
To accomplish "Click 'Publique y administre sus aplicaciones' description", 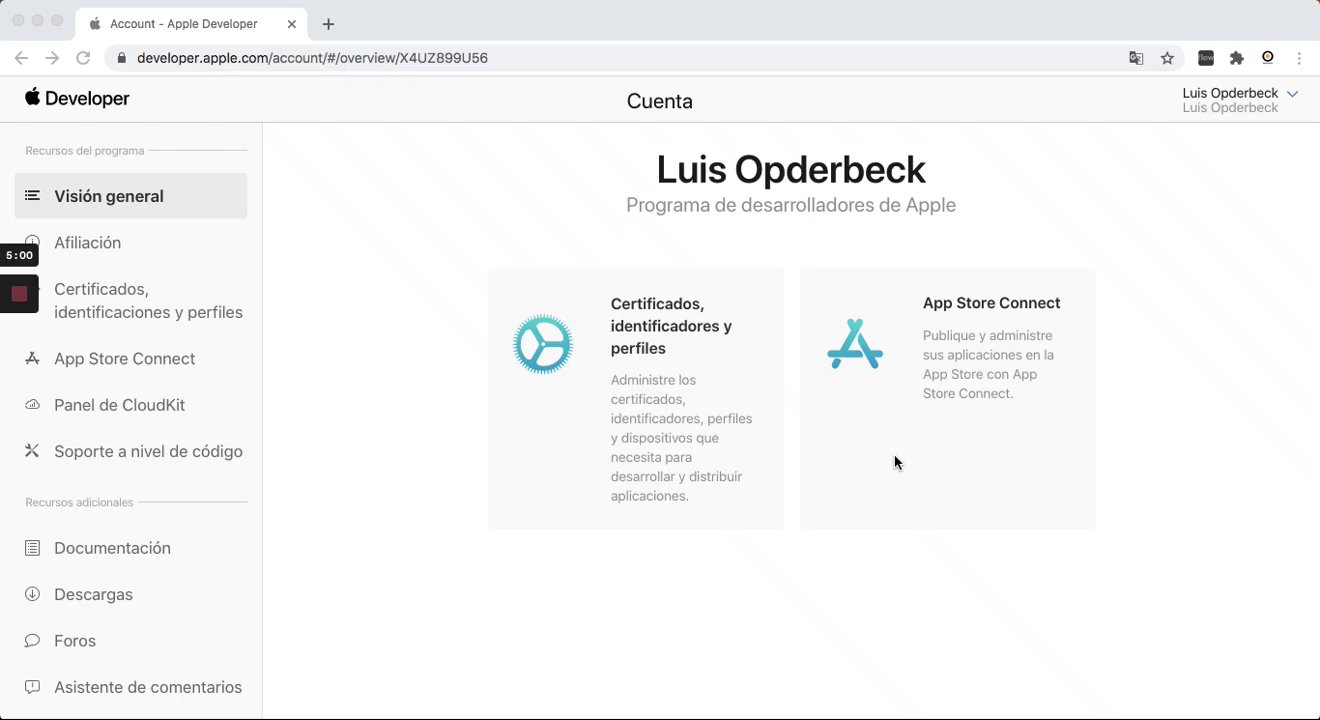I will [988, 364].
